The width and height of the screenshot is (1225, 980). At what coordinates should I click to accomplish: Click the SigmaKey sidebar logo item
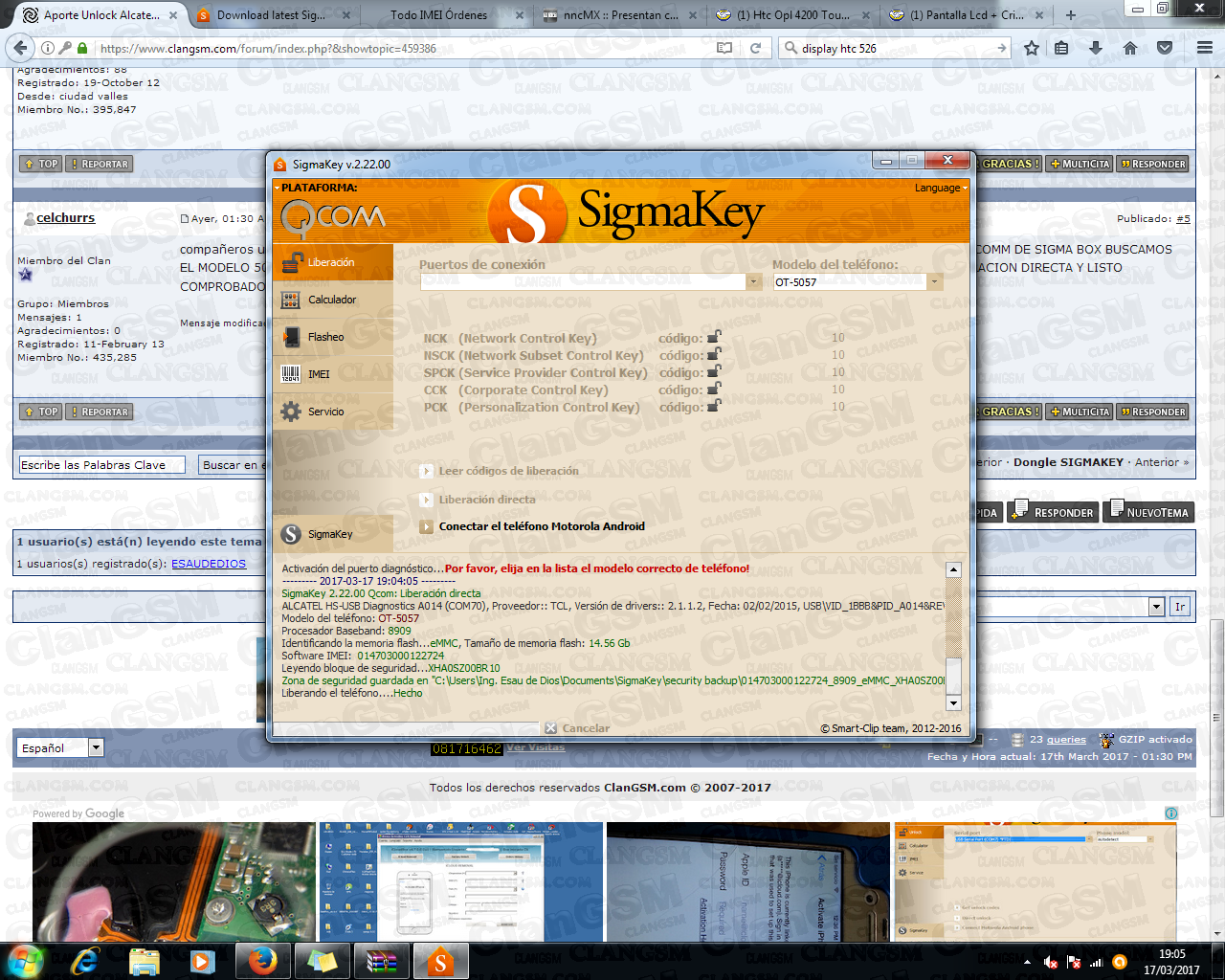333,534
